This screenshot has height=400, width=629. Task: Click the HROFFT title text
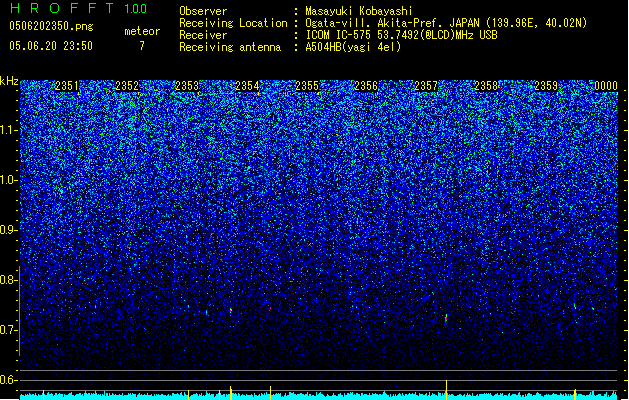(62, 8)
